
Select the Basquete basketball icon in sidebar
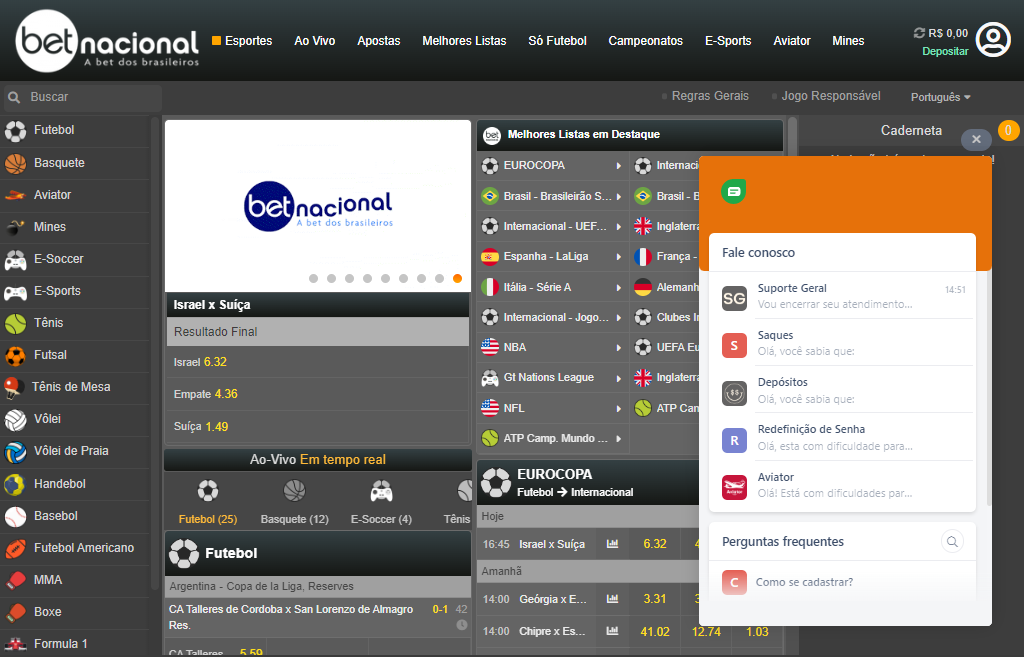point(15,163)
